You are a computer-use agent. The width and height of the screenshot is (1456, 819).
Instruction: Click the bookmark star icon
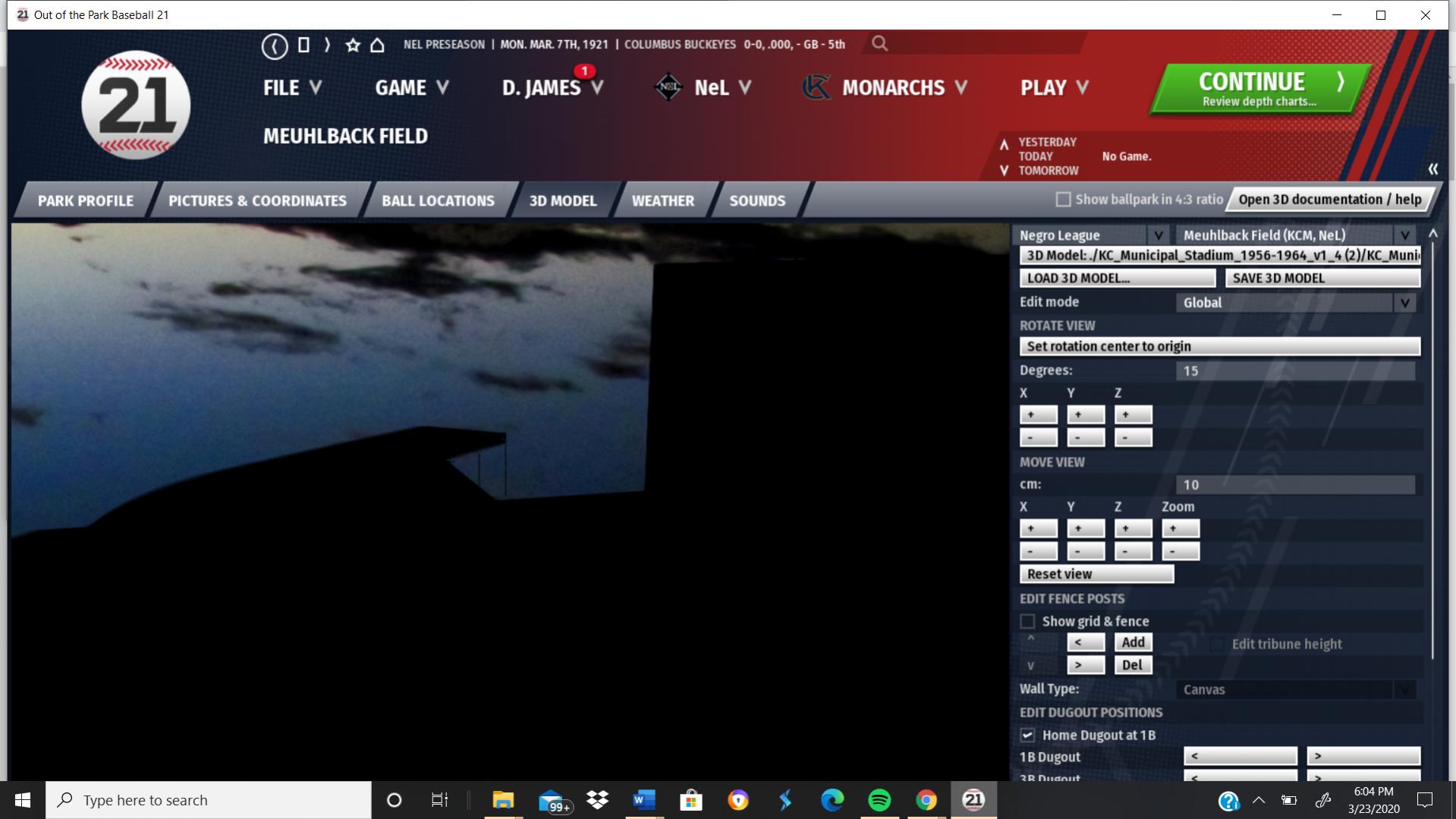coord(353,45)
